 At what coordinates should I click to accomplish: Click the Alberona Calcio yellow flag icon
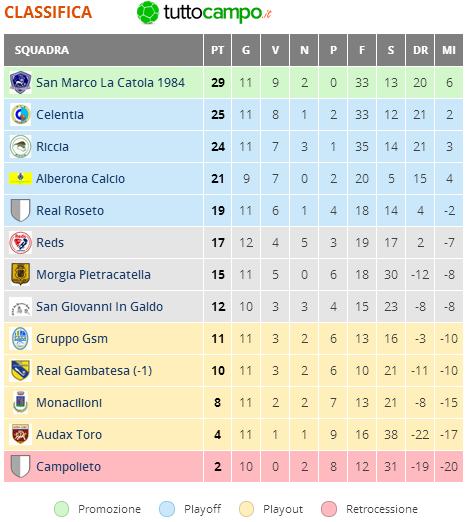(x=20, y=178)
